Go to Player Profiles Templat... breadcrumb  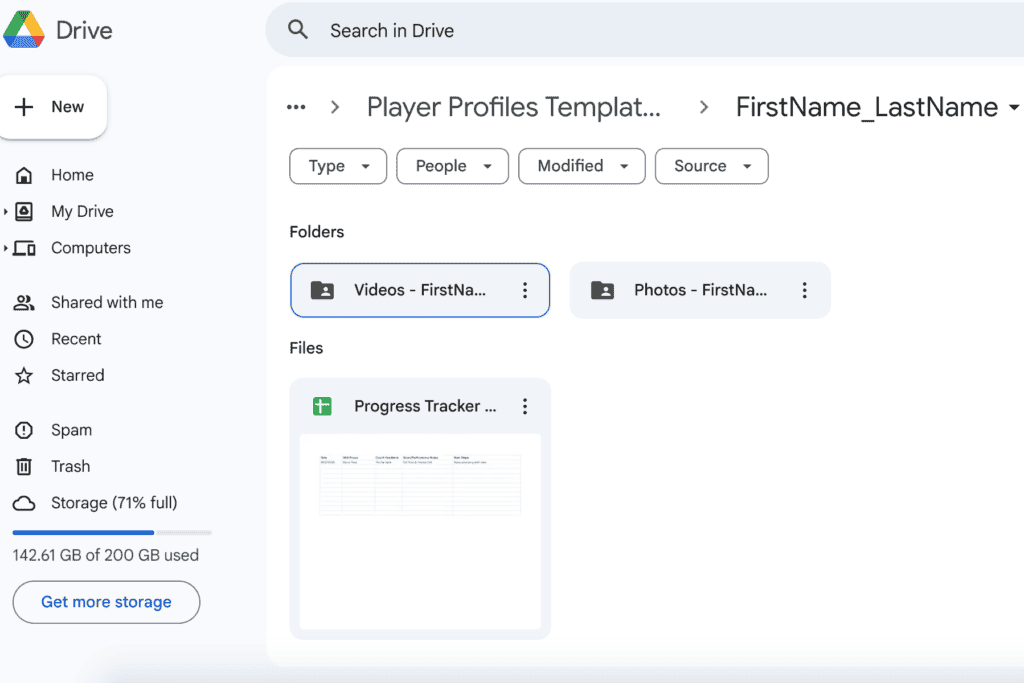[514, 107]
